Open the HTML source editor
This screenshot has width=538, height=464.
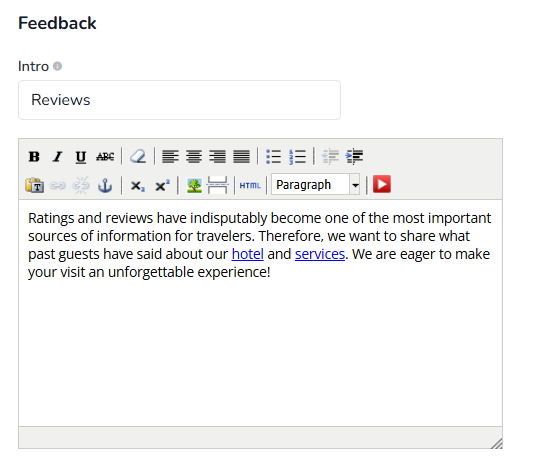250,185
